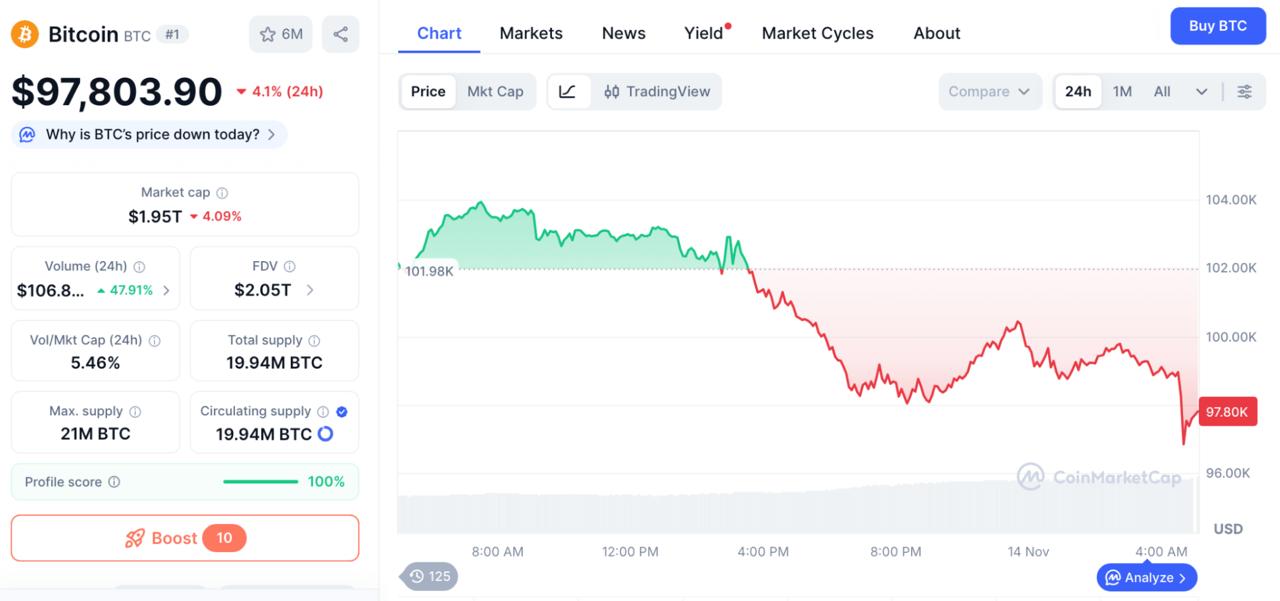Click the Market cap info icon

(x=222, y=193)
